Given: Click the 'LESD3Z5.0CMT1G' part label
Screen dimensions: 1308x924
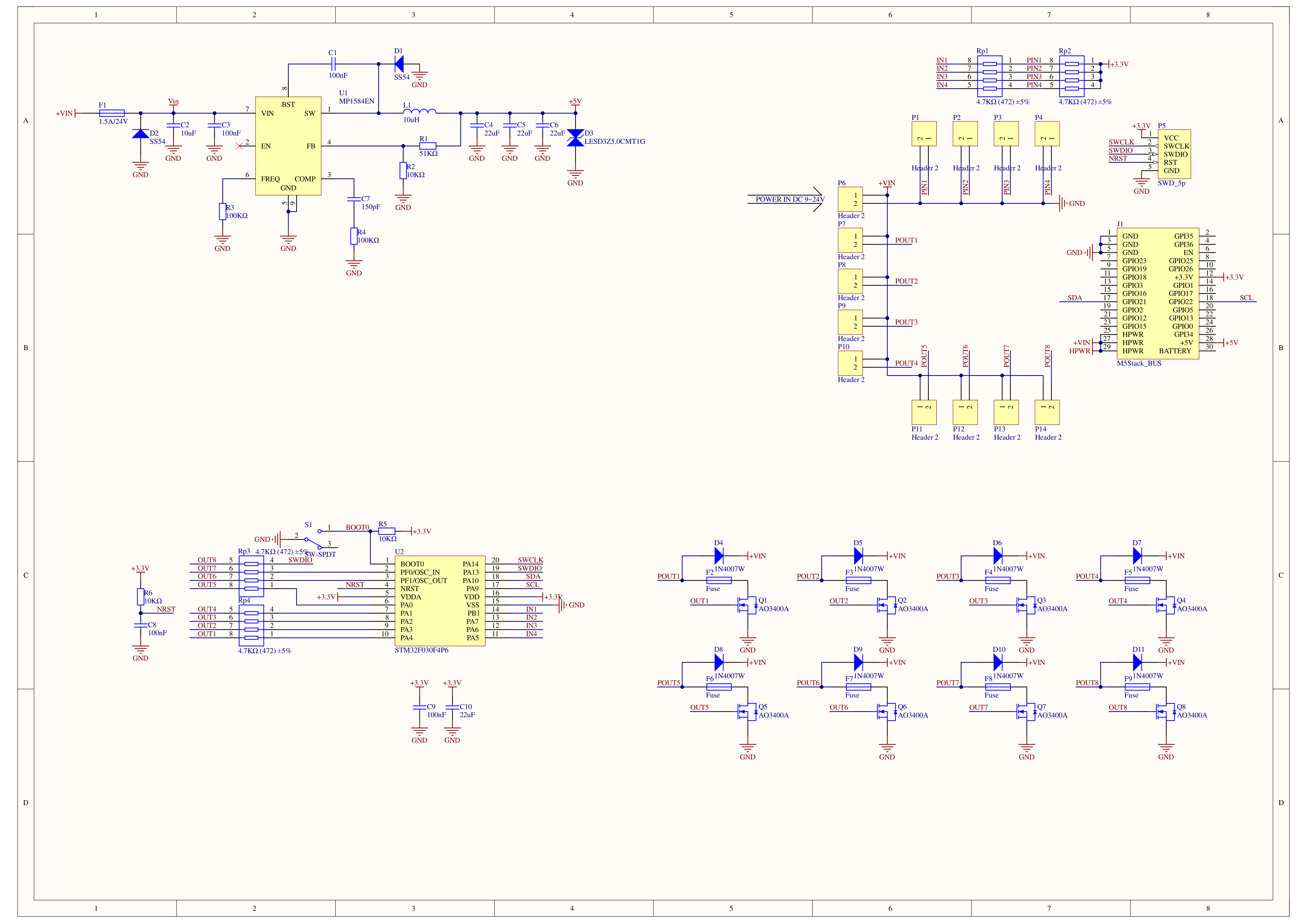Looking at the screenshot, I should click(x=615, y=142).
